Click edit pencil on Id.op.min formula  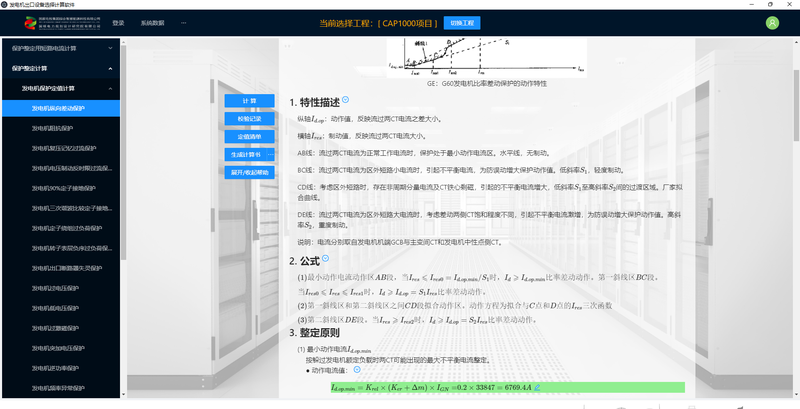537,388
